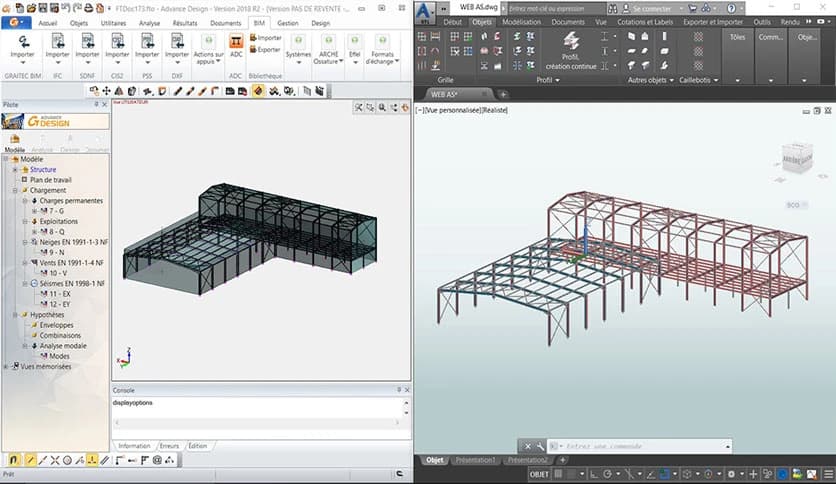The width and height of the screenshot is (836, 484).
Task: Open the Analyse ribbon tab in Advance Design
Action: 149,23
